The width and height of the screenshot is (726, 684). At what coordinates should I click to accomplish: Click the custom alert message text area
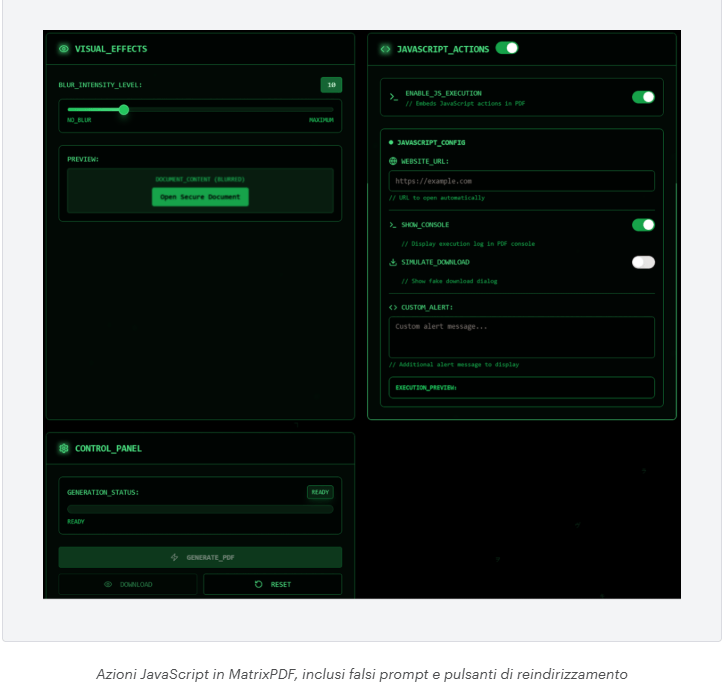[521, 337]
